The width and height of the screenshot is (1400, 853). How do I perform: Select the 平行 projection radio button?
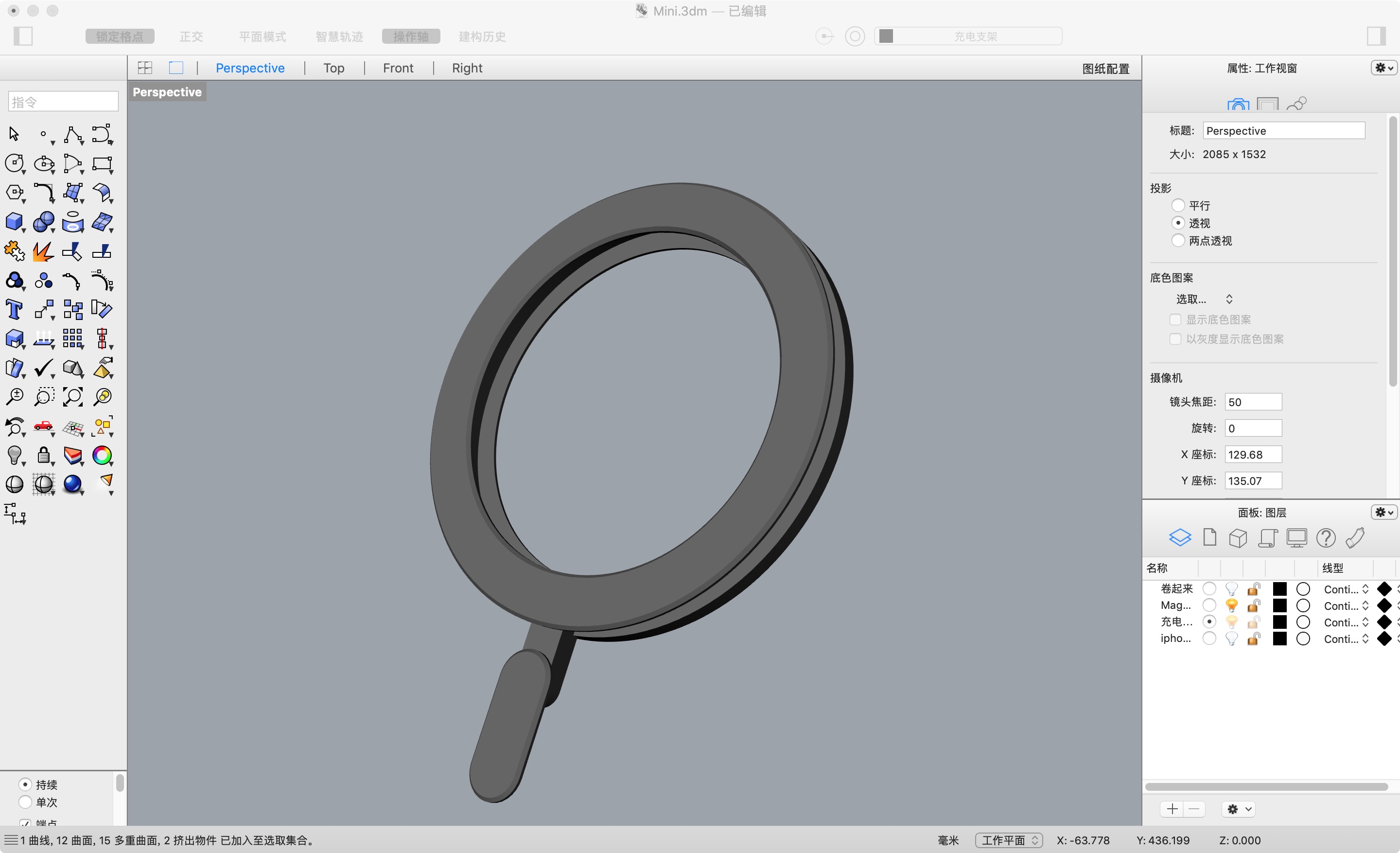point(1178,205)
